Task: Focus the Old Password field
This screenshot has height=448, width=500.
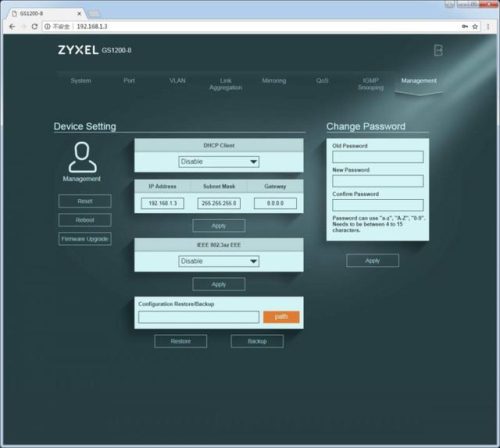Action: point(378,157)
